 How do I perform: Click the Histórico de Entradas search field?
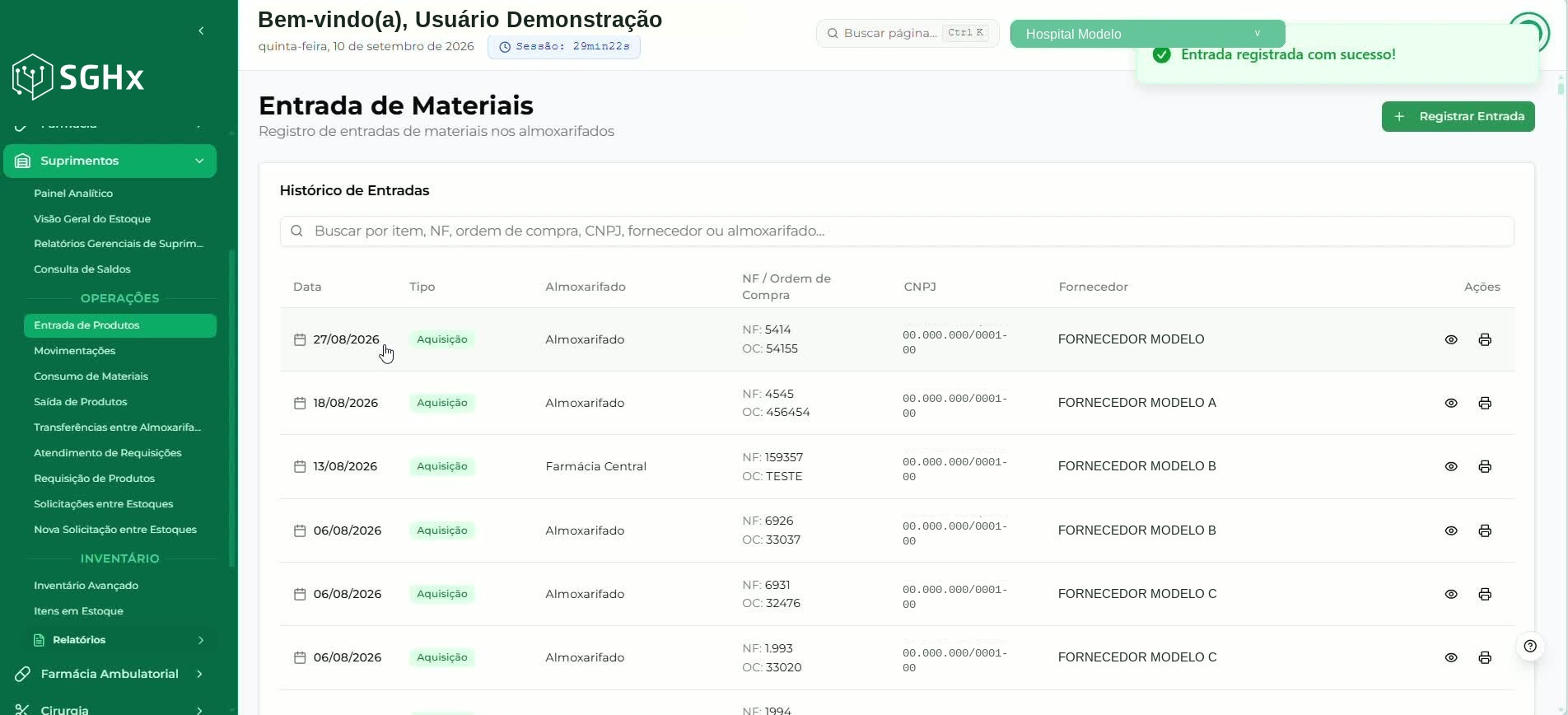897,231
